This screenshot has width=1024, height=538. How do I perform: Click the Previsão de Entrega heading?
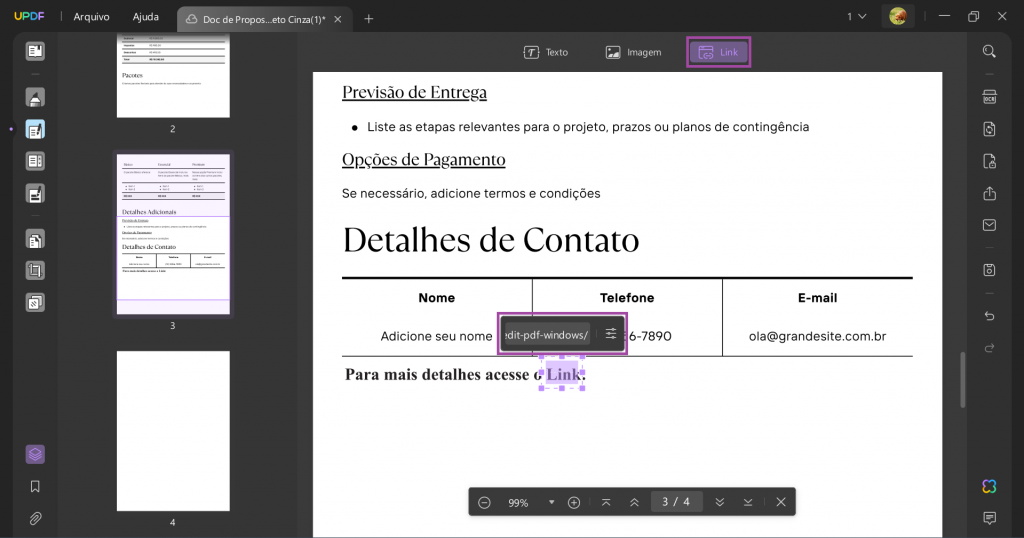pyautogui.click(x=414, y=93)
